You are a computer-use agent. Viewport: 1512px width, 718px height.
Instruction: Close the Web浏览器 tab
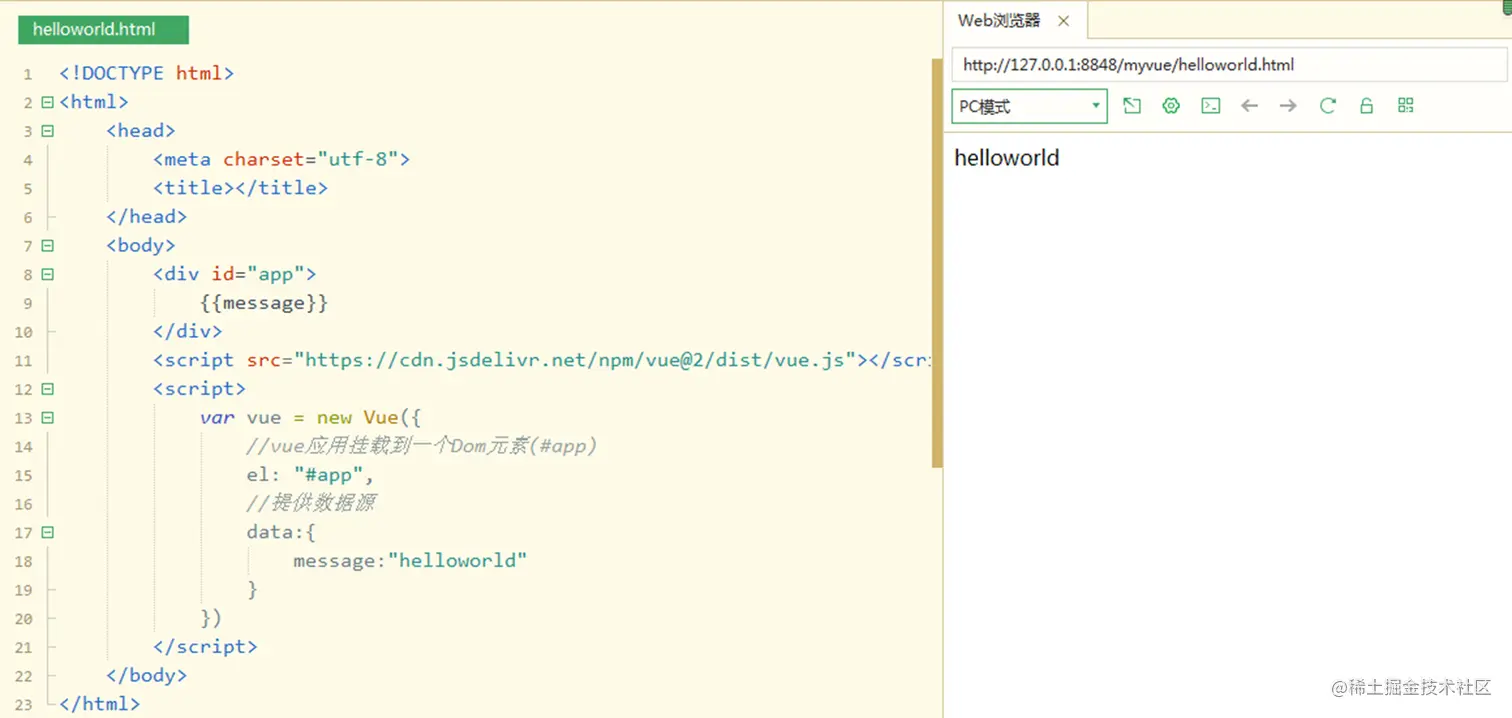1064,21
